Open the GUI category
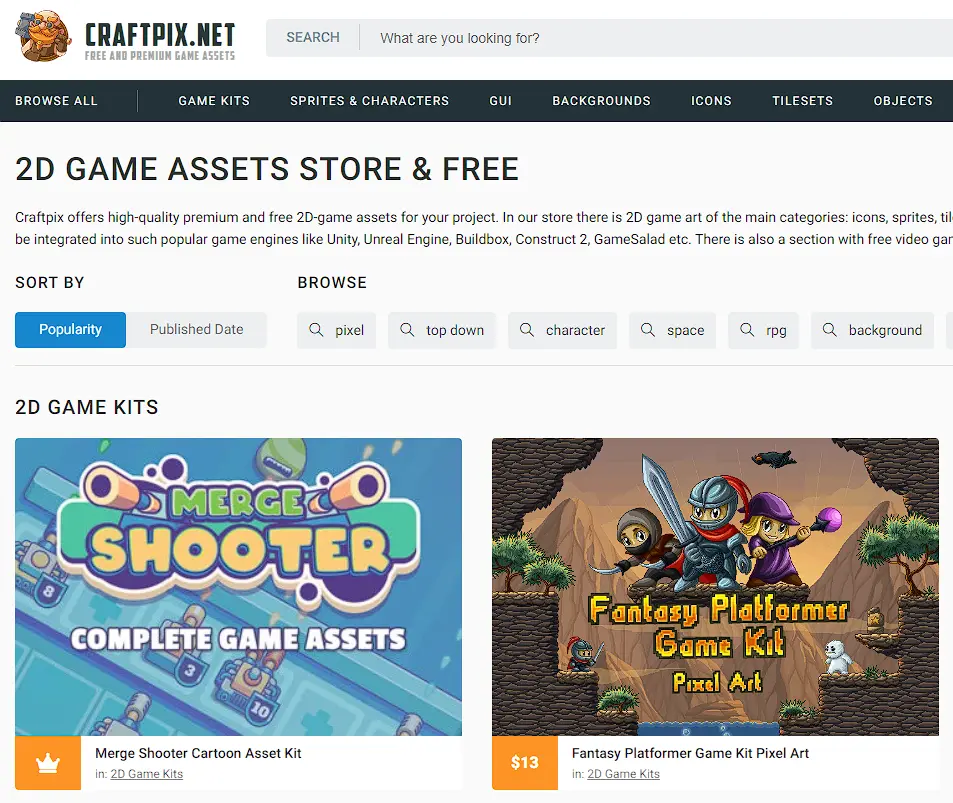Viewport: 953px width, 803px height. click(501, 101)
